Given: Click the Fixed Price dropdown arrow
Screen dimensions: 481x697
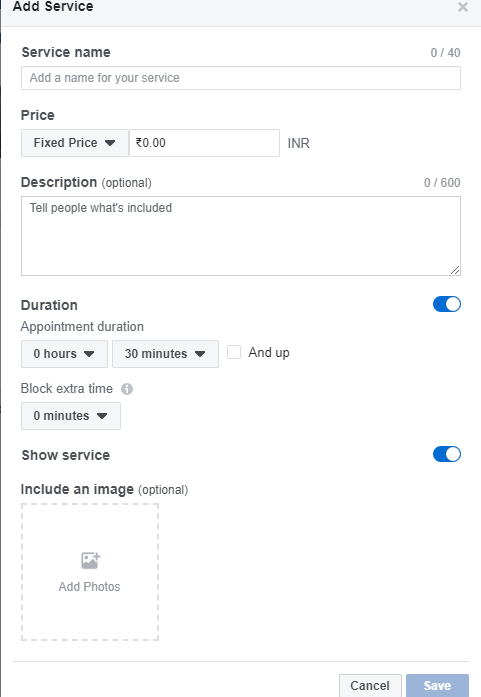Looking at the screenshot, I should point(110,143).
